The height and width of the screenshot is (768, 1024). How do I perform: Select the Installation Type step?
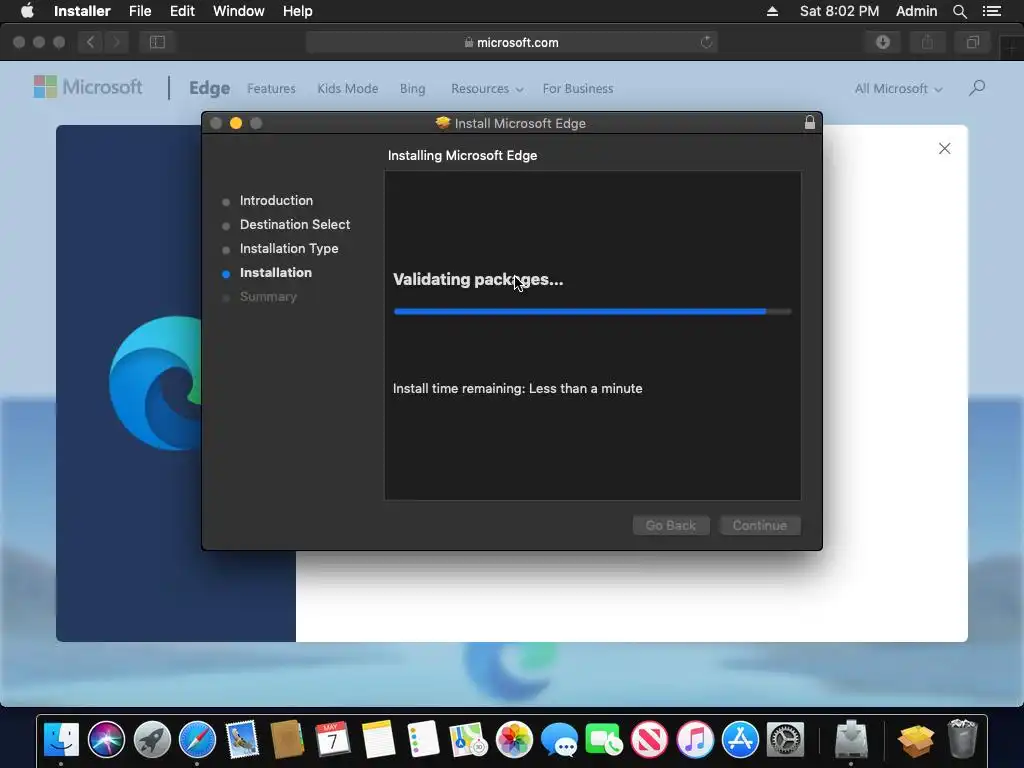[x=289, y=249]
